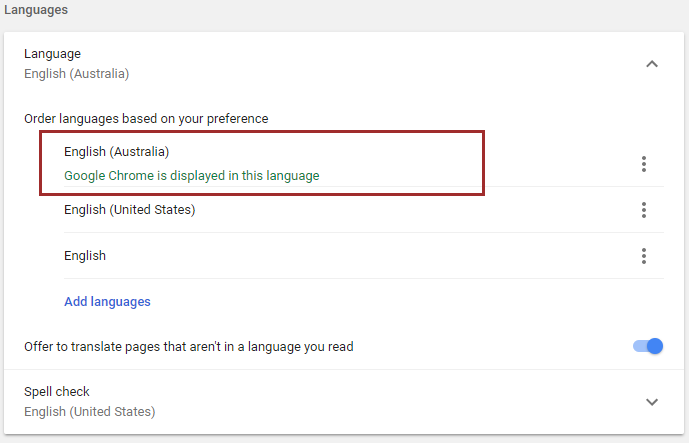Viewport: 689px width, 443px height.
Task: Select the plain English list entry
Action: point(85,256)
